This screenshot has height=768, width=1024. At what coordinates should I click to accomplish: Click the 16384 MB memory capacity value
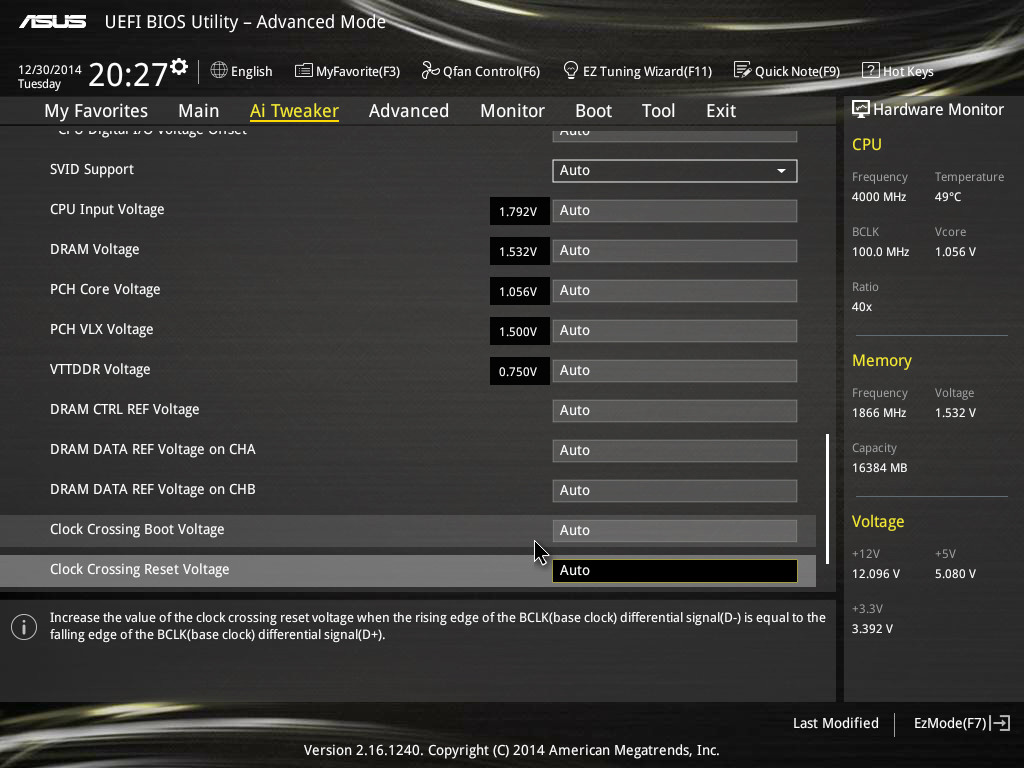point(880,468)
